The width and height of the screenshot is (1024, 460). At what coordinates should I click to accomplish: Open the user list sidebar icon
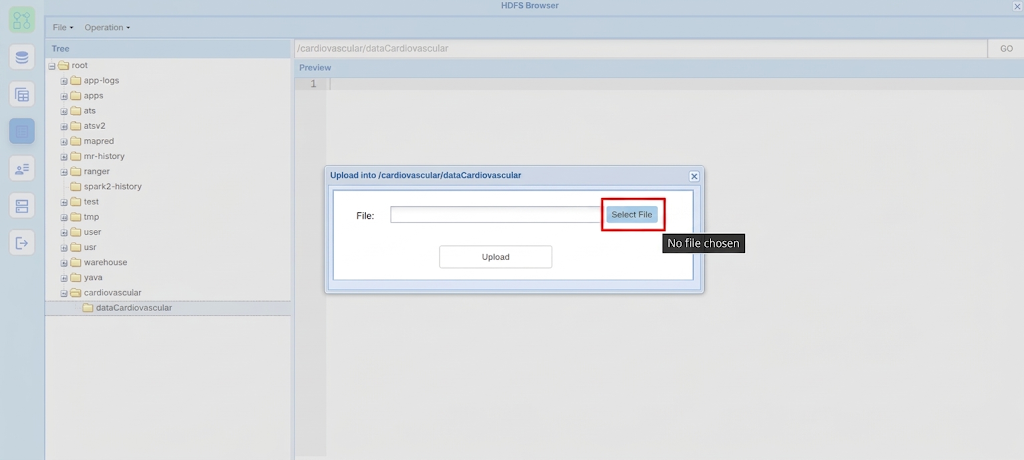coord(22,169)
